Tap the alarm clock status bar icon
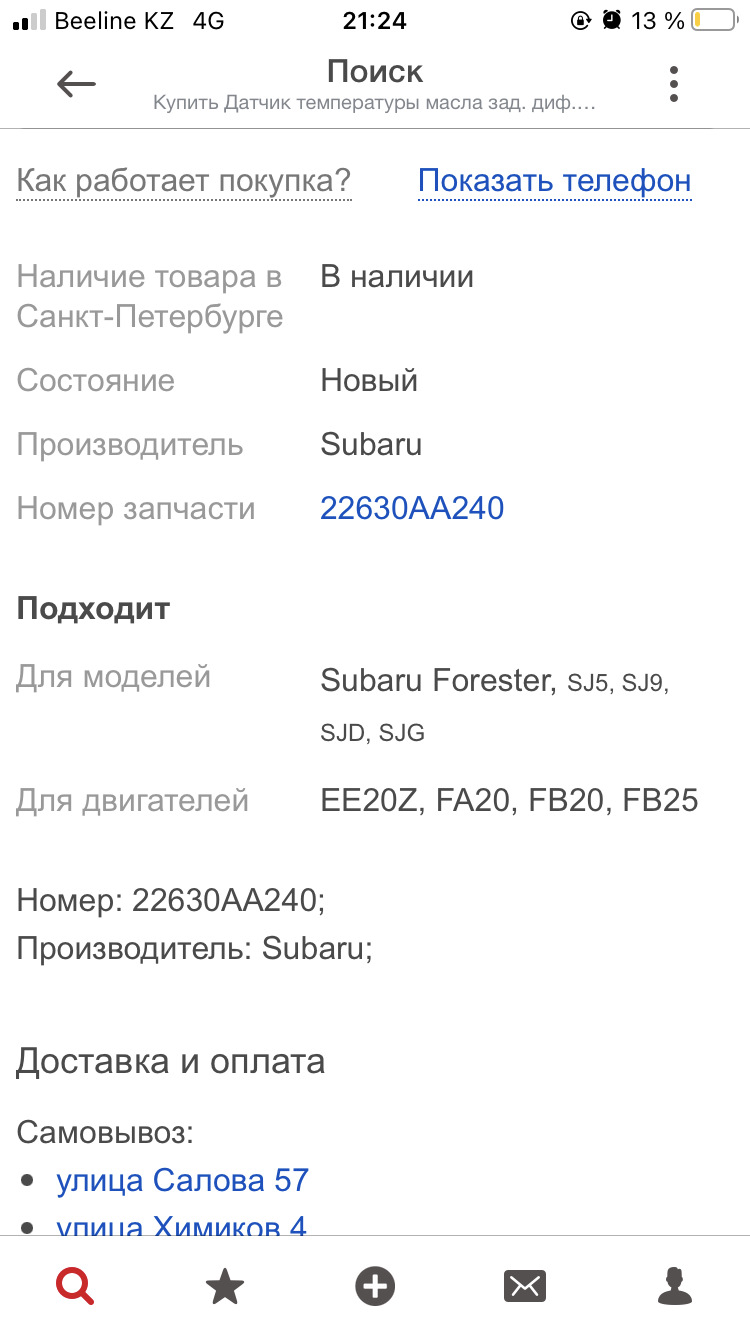Viewport: 750px width, 1334px height. tap(611, 18)
